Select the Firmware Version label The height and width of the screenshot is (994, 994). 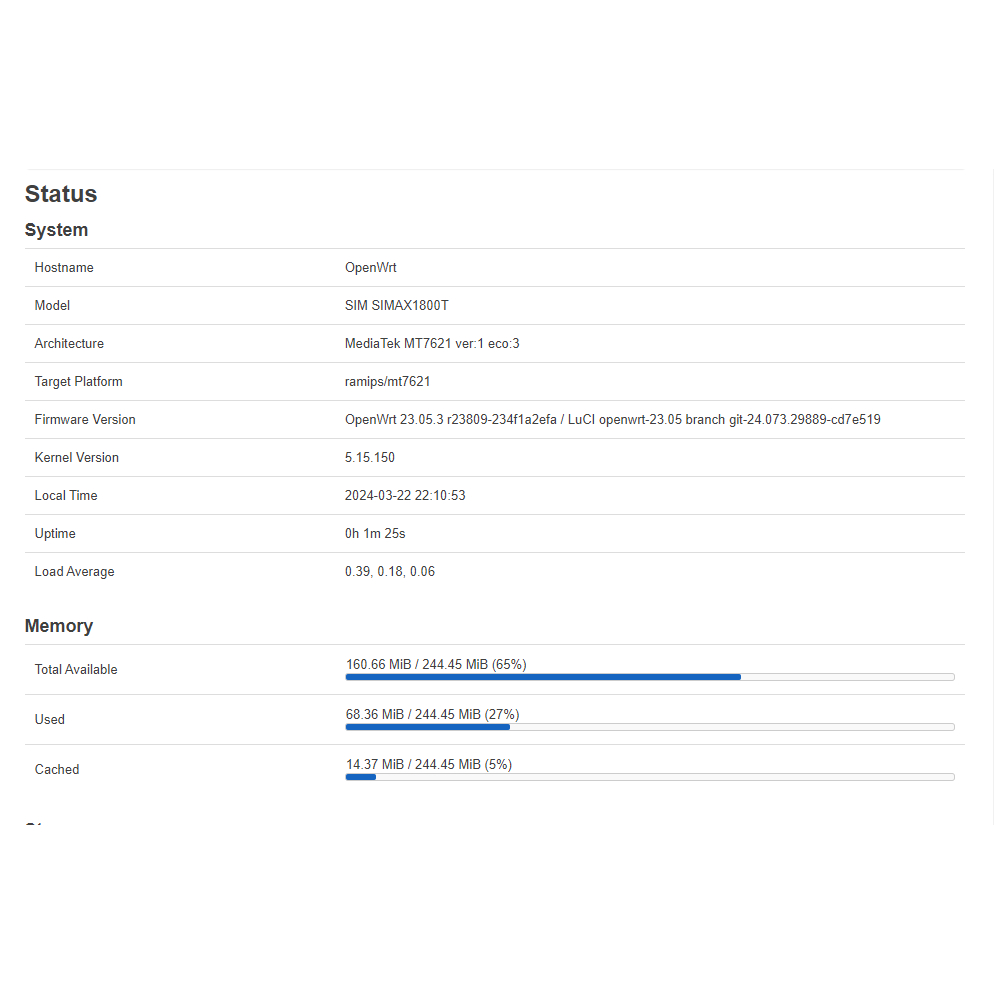tap(85, 420)
